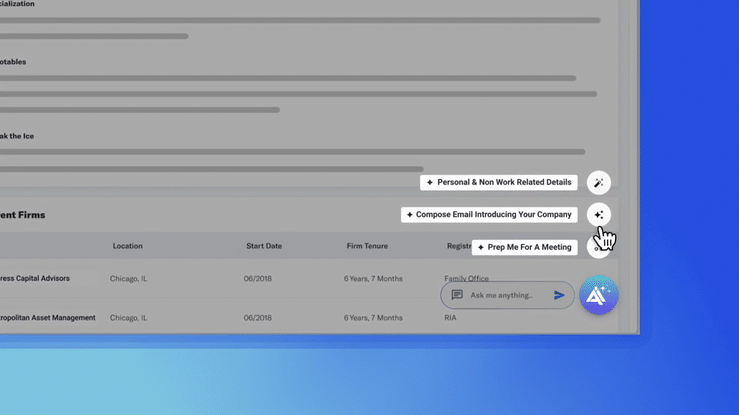This screenshot has width=739, height=415.
Task: Select Personal & Non Work Related Details
Action: 499,183
